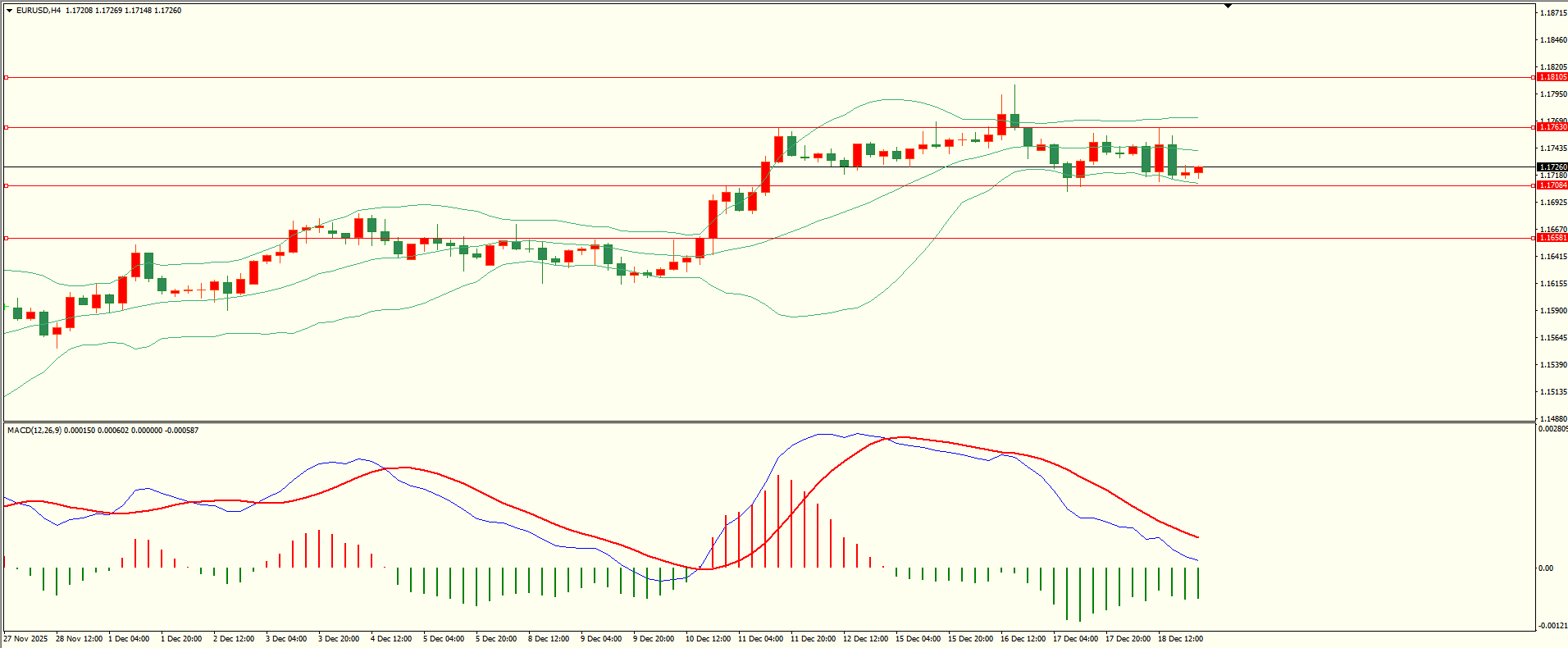Click the 1.14880 value on price scale
Image resolution: width=1568 pixels, height=648 pixels.
tap(1553, 418)
